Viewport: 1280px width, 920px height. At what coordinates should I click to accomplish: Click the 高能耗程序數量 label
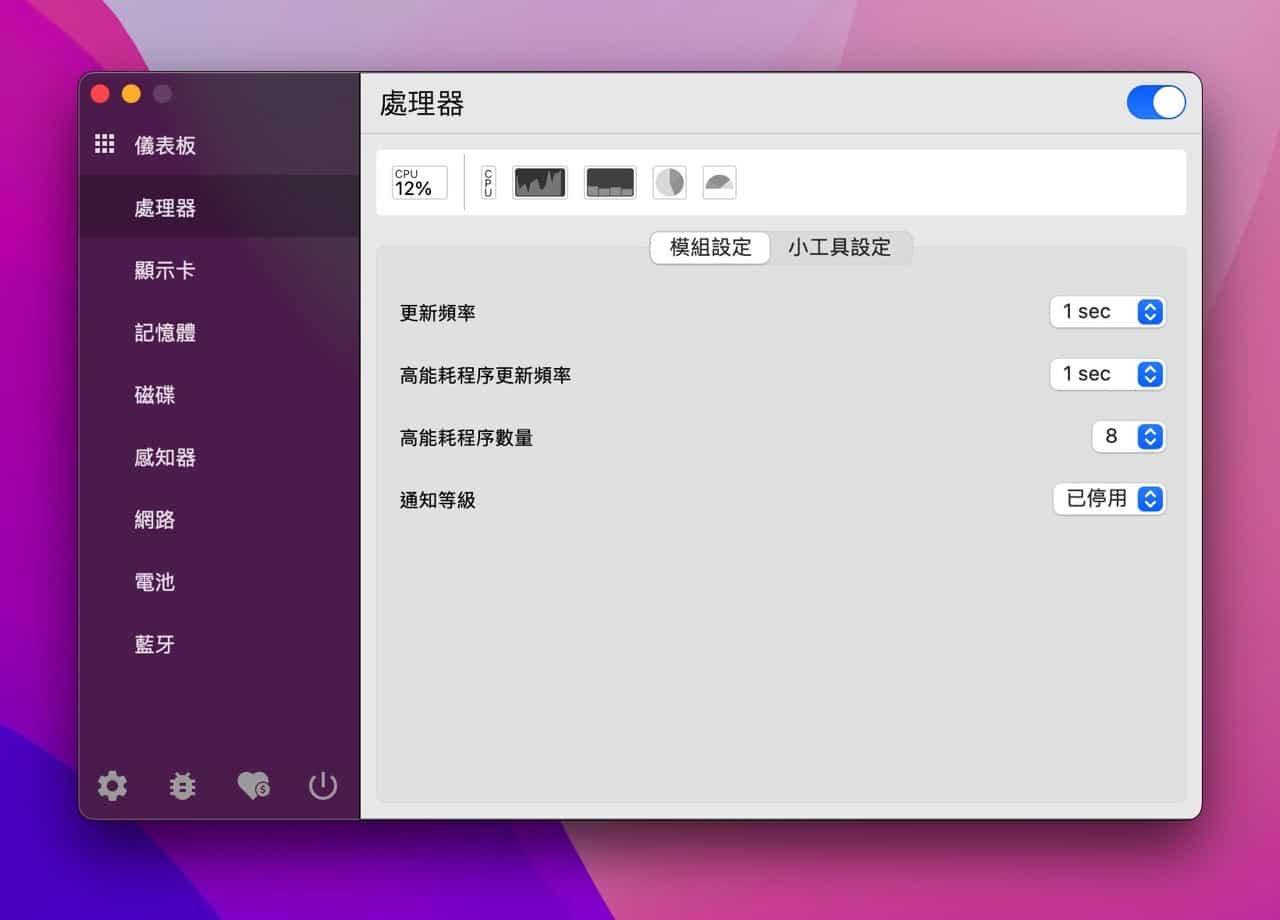point(466,437)
